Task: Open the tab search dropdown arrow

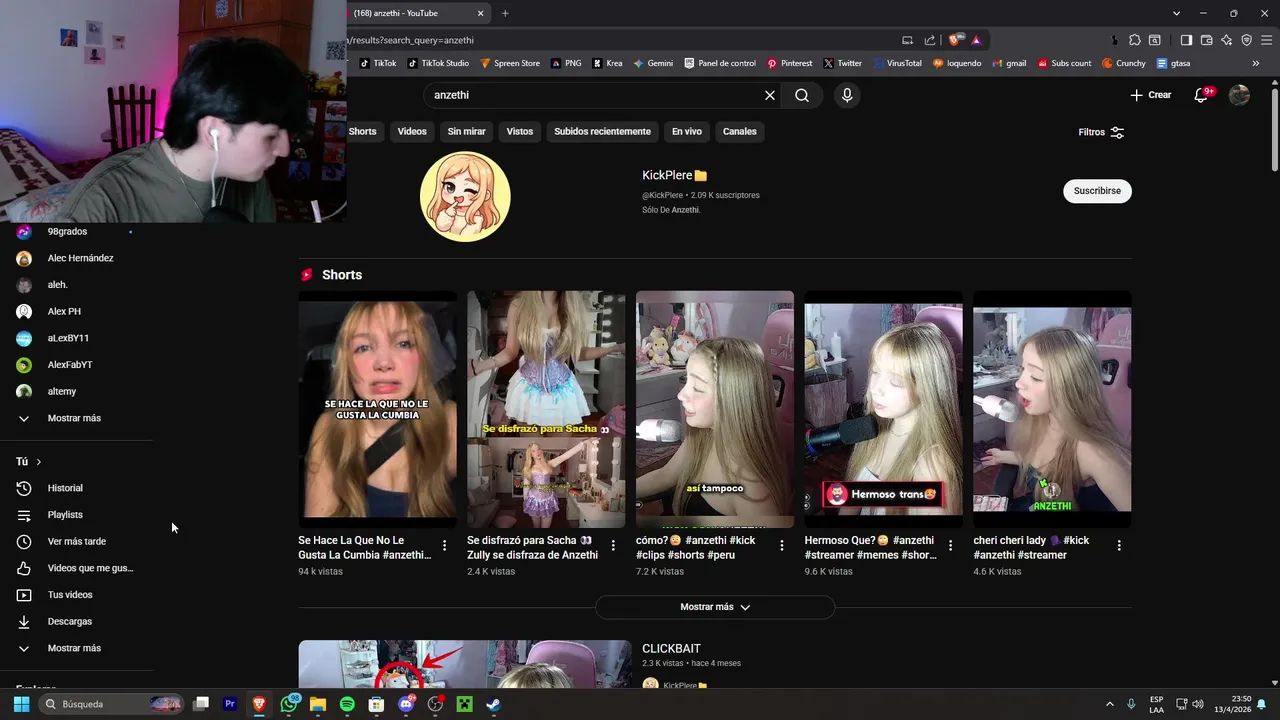Action: tap(1177, 13)
